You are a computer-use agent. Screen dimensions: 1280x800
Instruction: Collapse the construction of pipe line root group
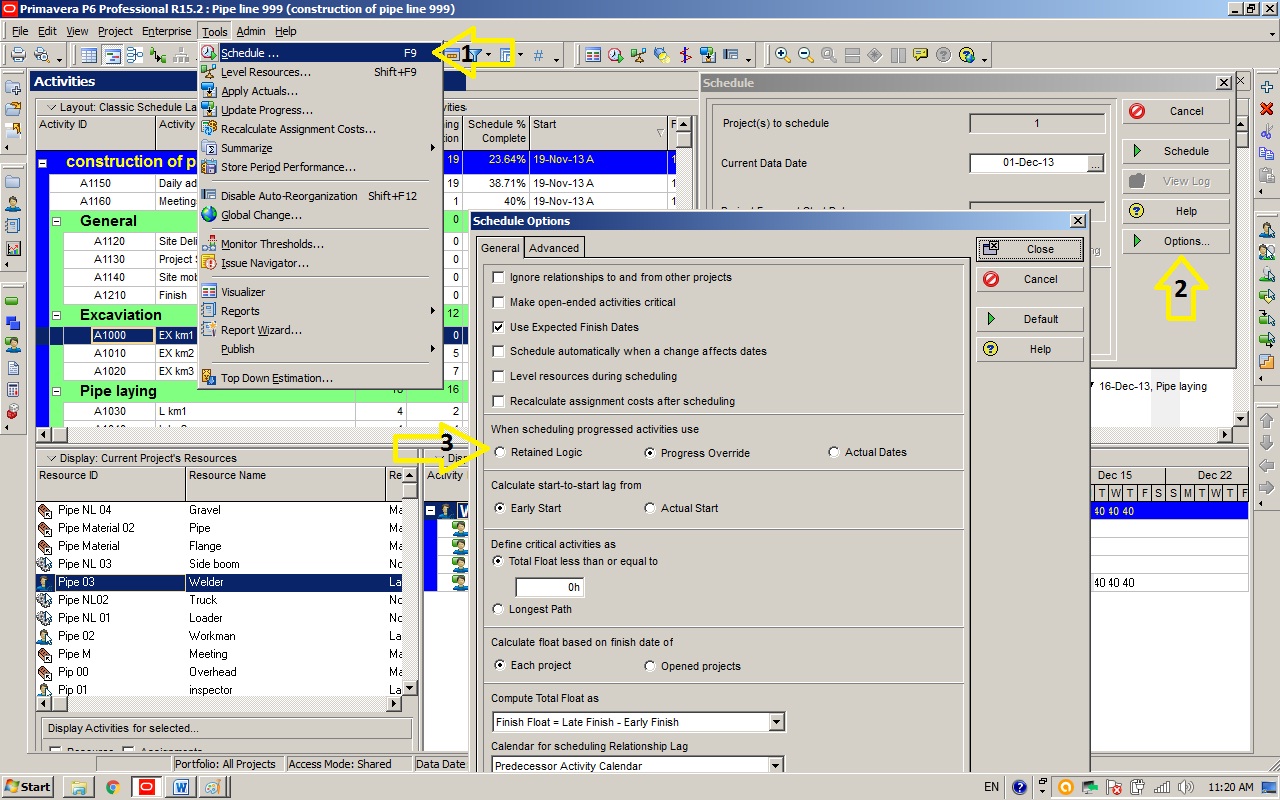[43, 162]
